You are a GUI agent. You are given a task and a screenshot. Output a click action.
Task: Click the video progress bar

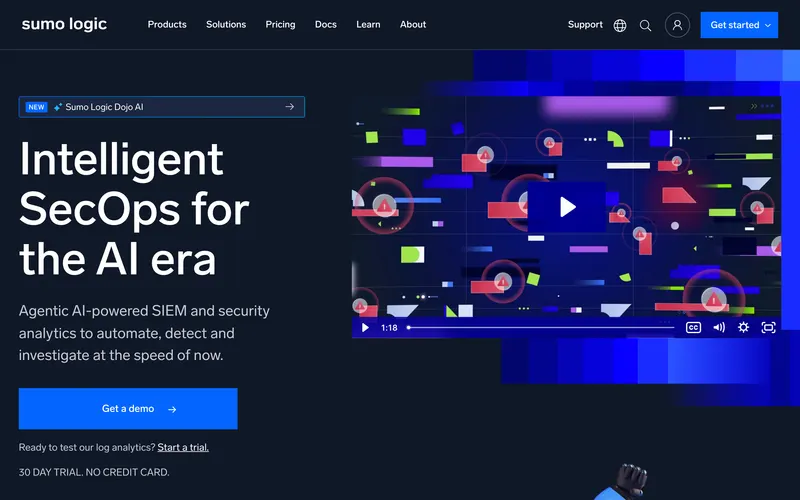point(541,328)
